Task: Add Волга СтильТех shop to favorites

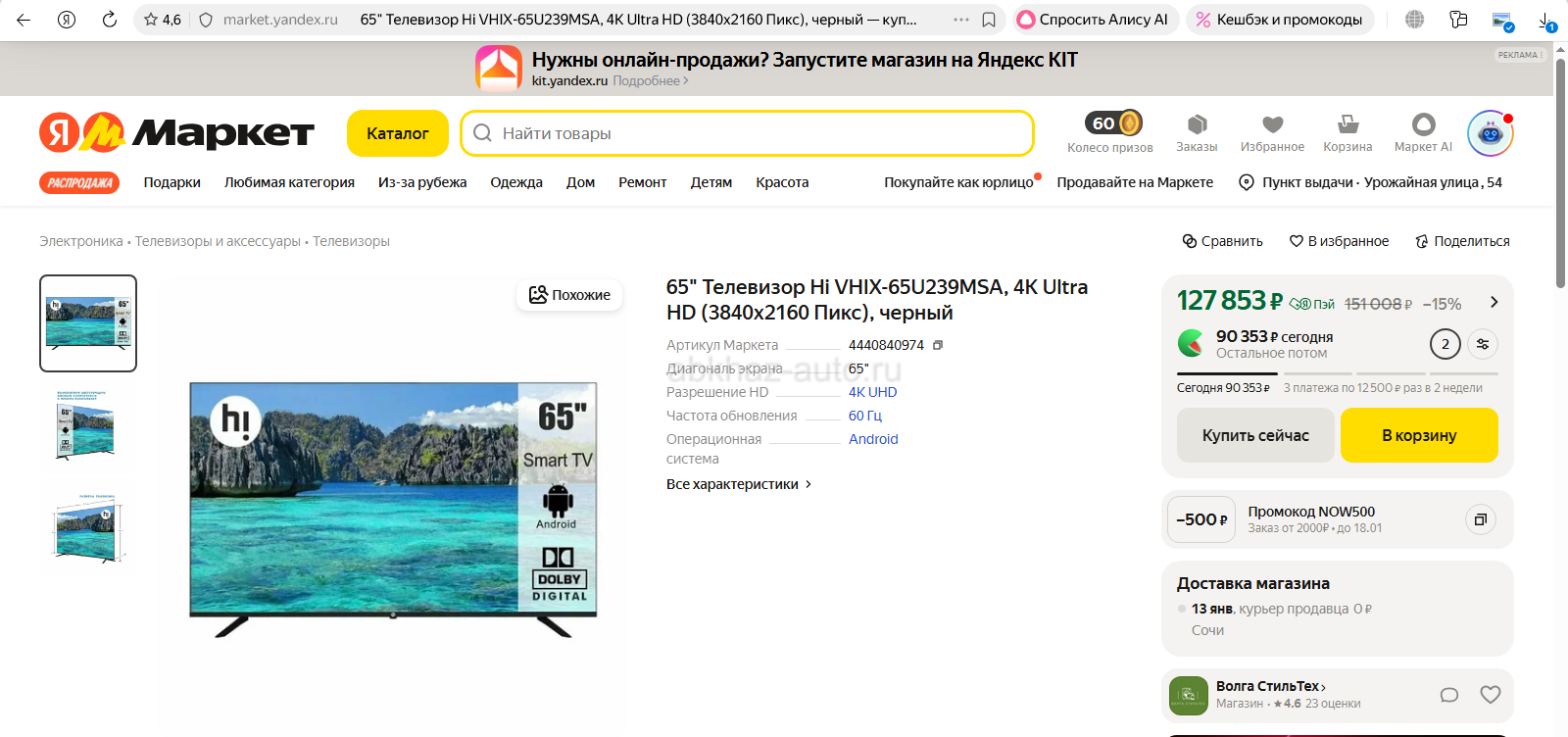Action: (1490, 695)
